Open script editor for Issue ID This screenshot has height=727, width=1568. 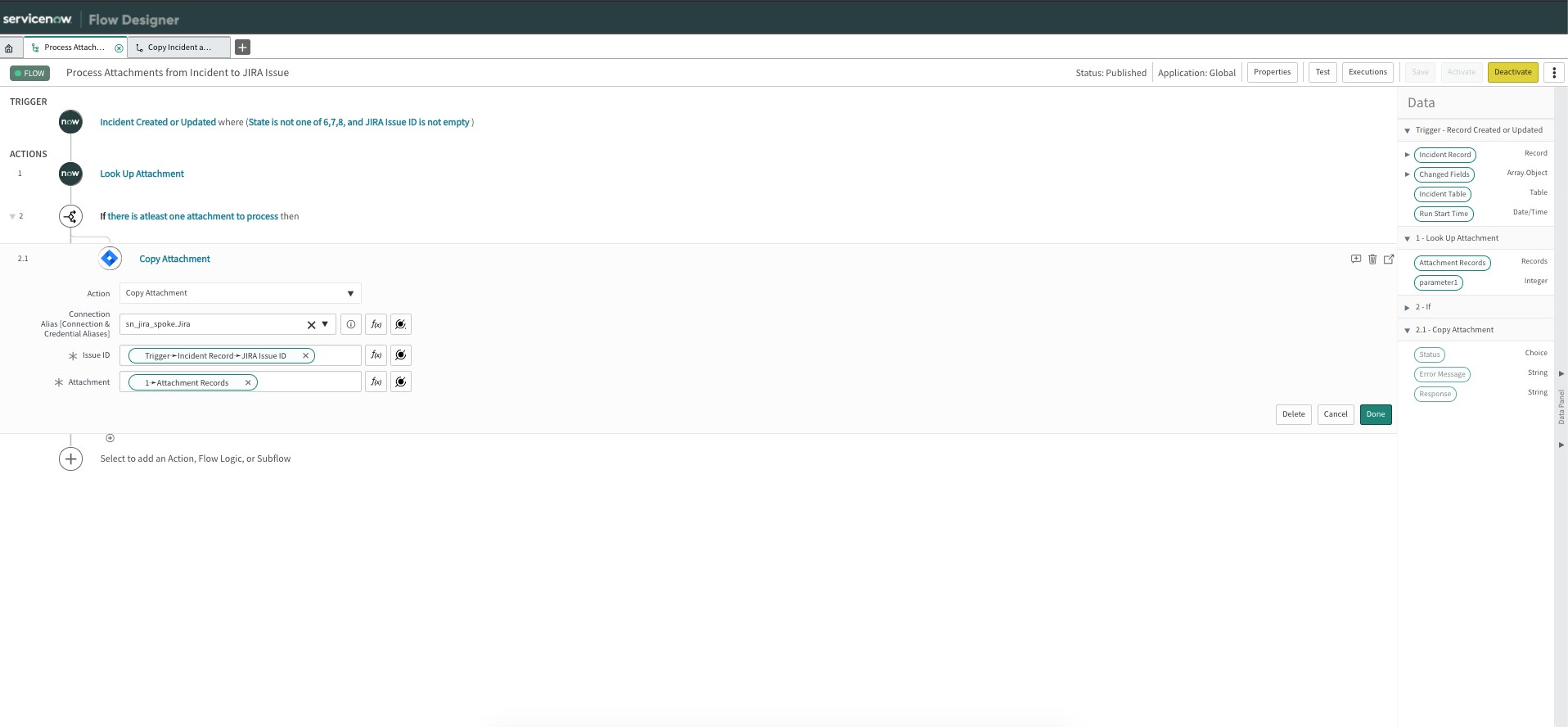click(x=376, y=355)
